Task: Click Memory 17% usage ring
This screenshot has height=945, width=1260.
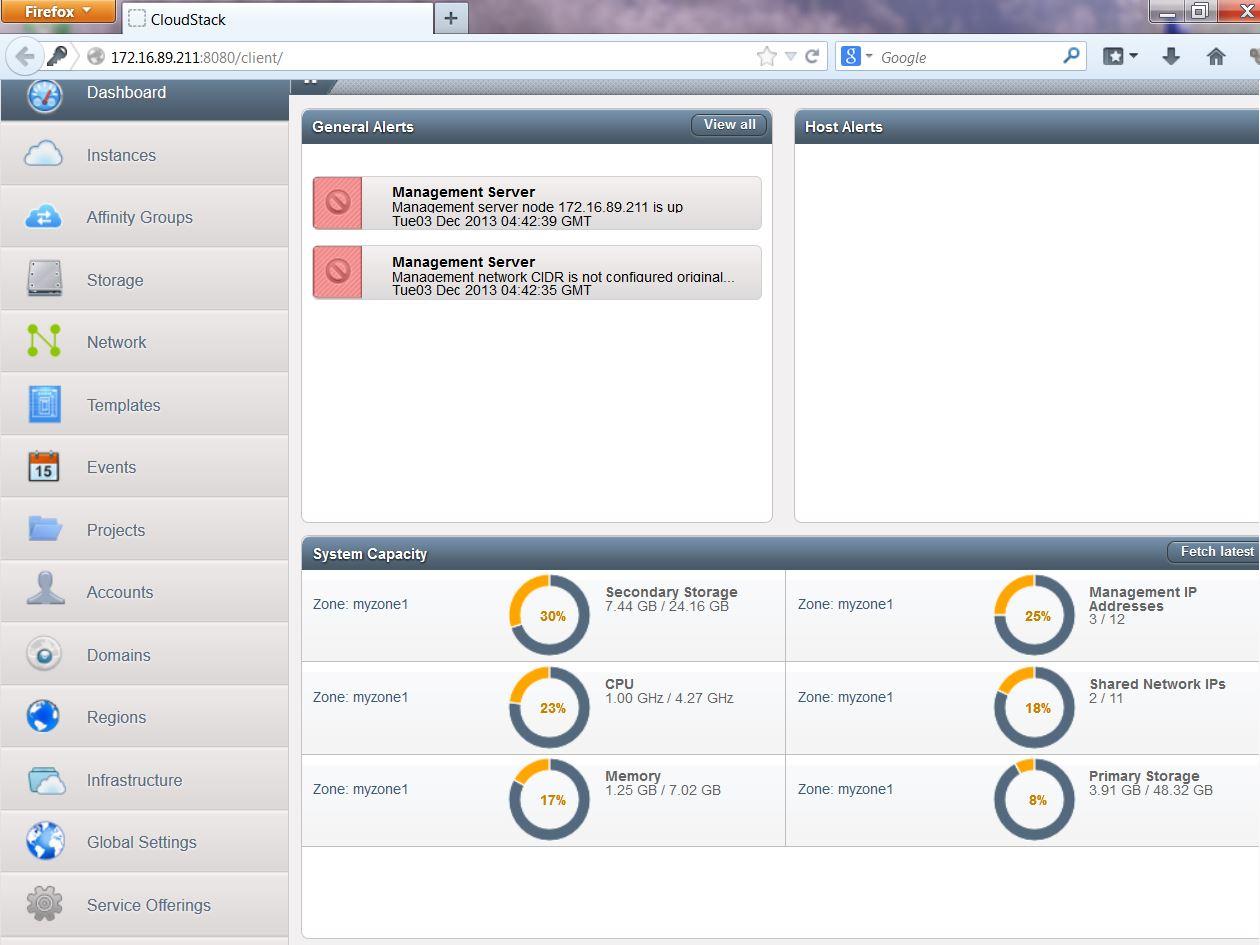Action: pos(550,799)
